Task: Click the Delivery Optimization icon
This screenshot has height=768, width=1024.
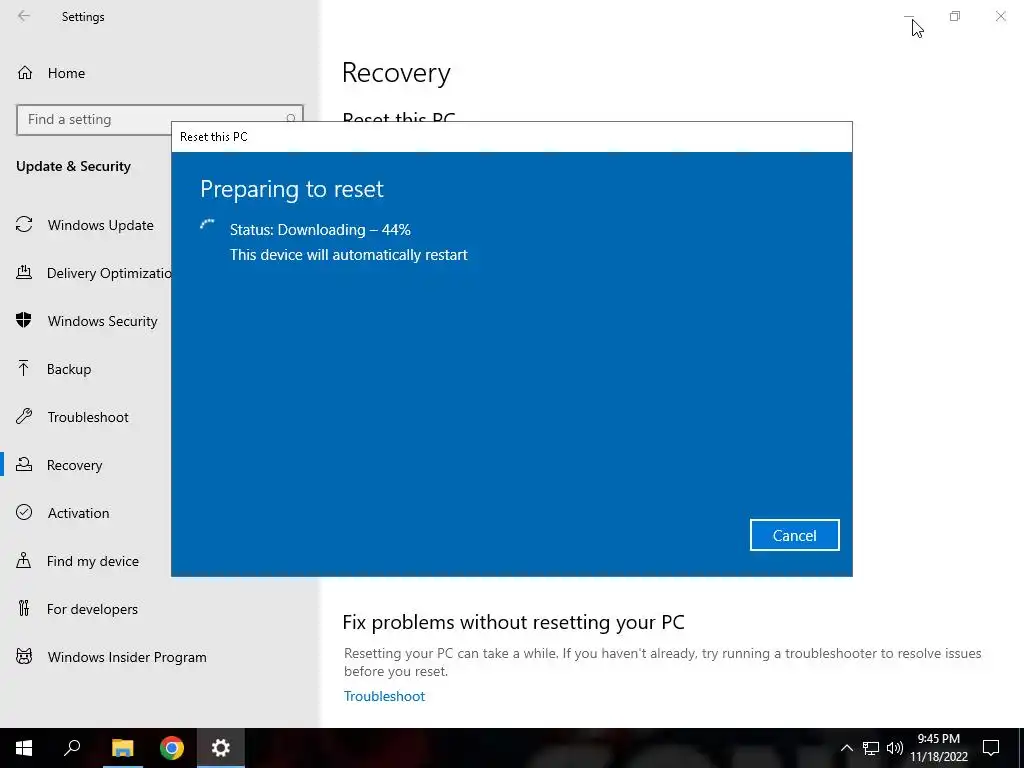Action: (x=24, y=272)
